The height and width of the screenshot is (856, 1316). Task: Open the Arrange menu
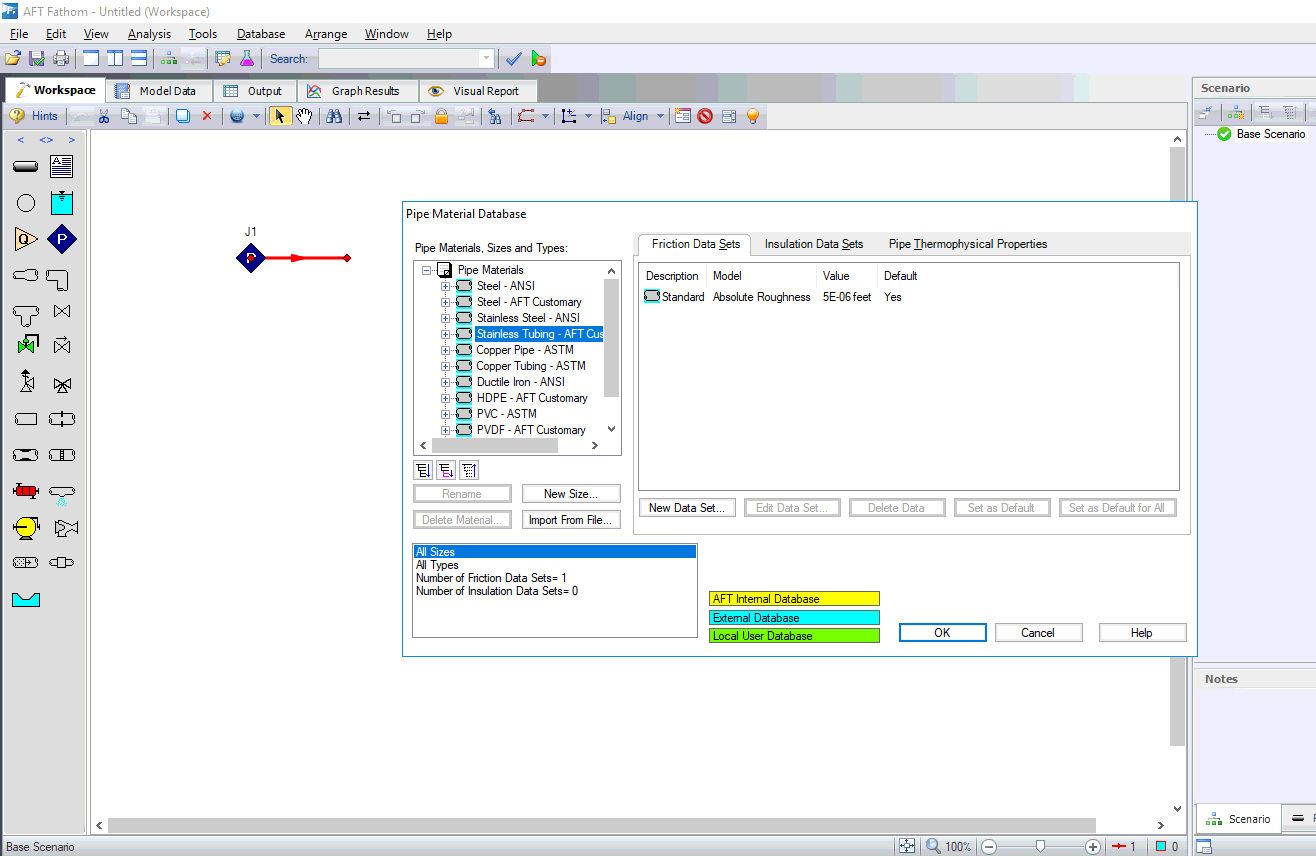click(326, 34)
